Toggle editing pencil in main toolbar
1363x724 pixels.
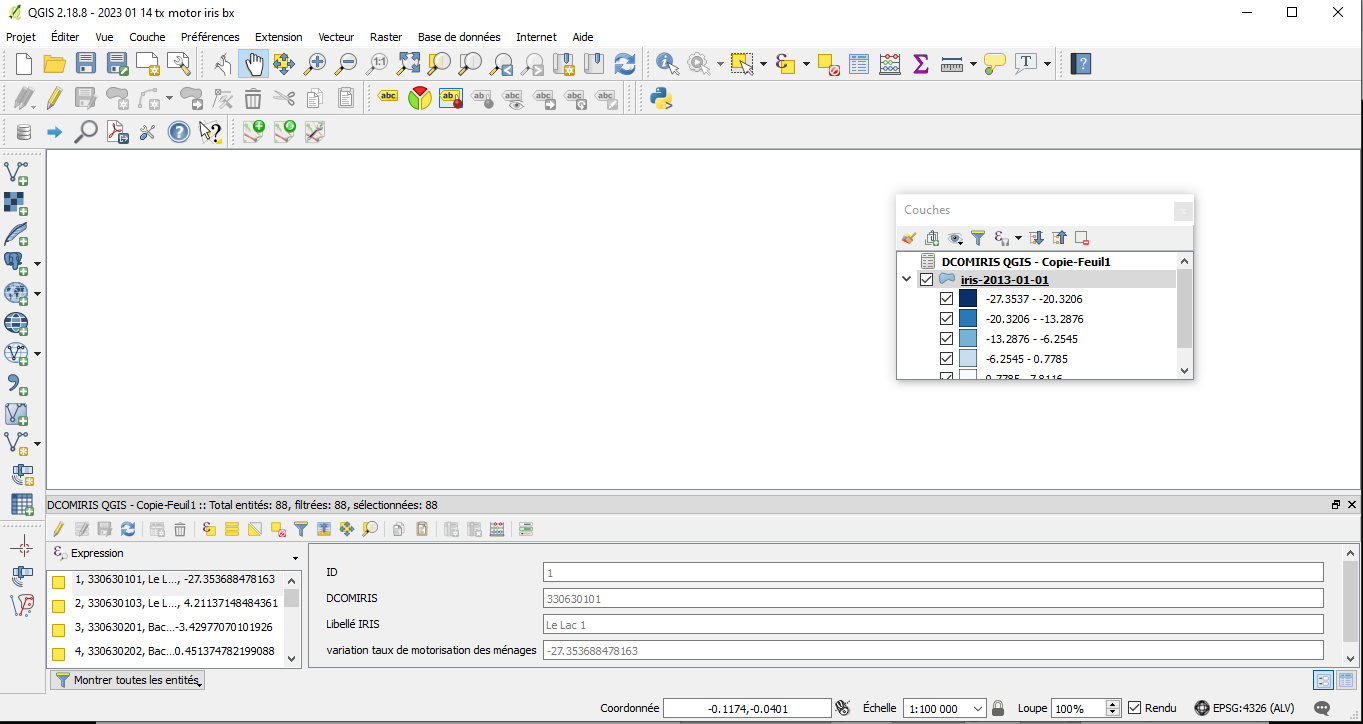coord(54,98)
